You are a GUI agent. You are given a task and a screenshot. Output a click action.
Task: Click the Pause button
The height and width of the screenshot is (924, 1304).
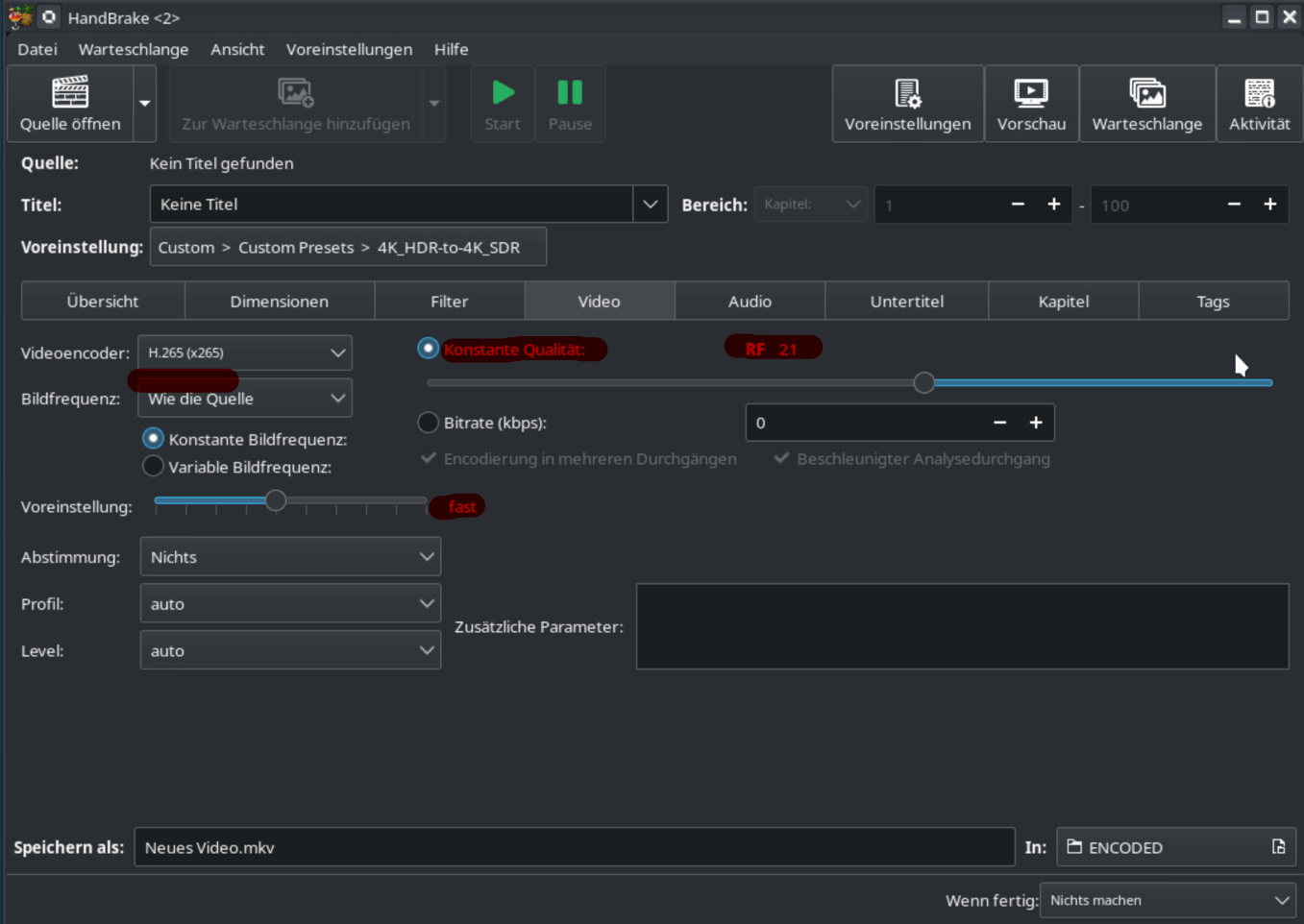(570, 104)
